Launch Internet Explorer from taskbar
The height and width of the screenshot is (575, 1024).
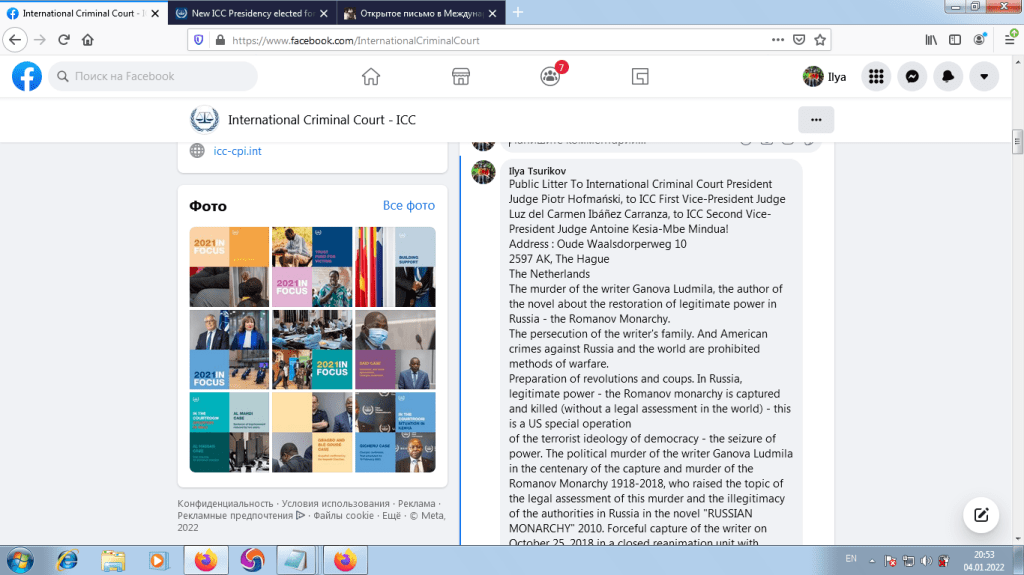pyautogui.click(x=67, y=561)
